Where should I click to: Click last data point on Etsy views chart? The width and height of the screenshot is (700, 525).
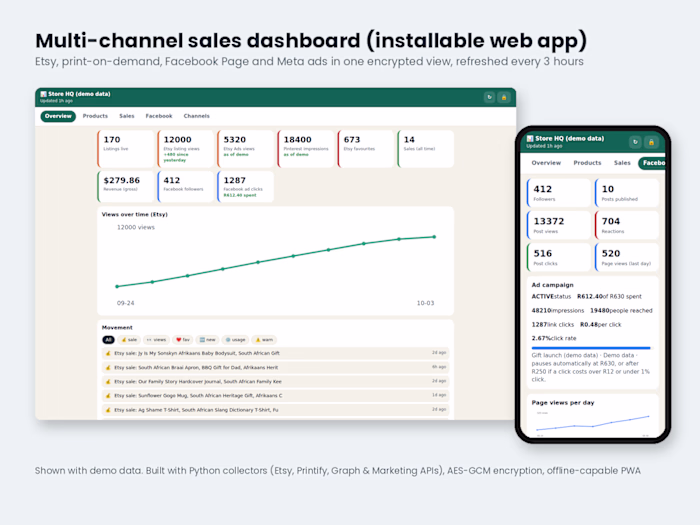point(434,237)
